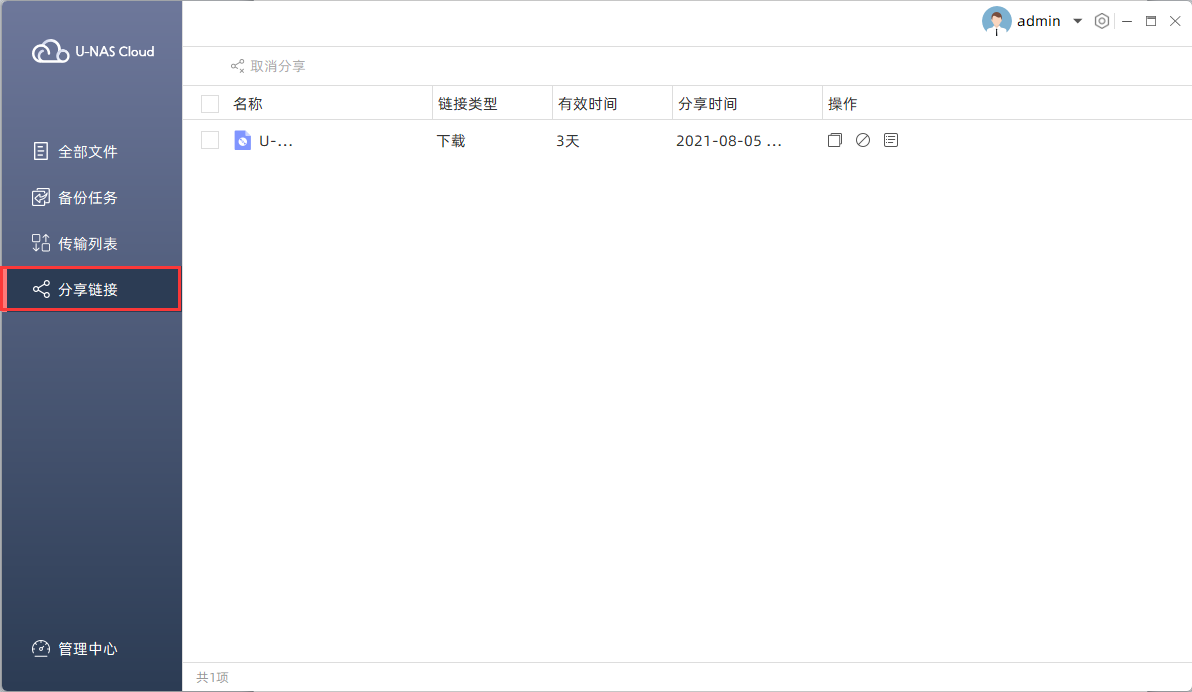This screenshot has height=692, width=1192.
Task: Close the U-NAS Cloud window
Action: coord(1175,21)
